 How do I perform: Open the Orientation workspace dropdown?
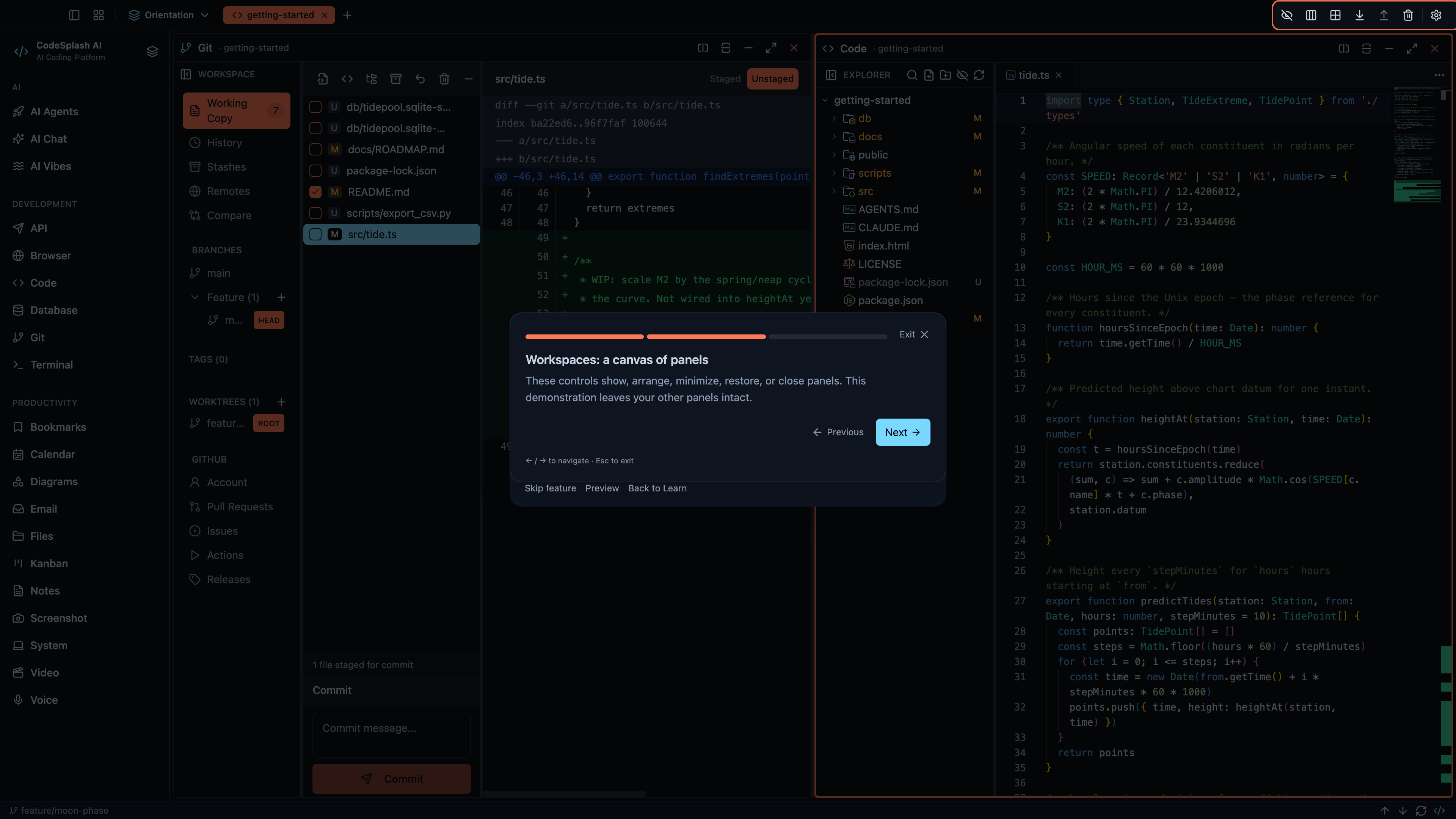coord(169,15)
